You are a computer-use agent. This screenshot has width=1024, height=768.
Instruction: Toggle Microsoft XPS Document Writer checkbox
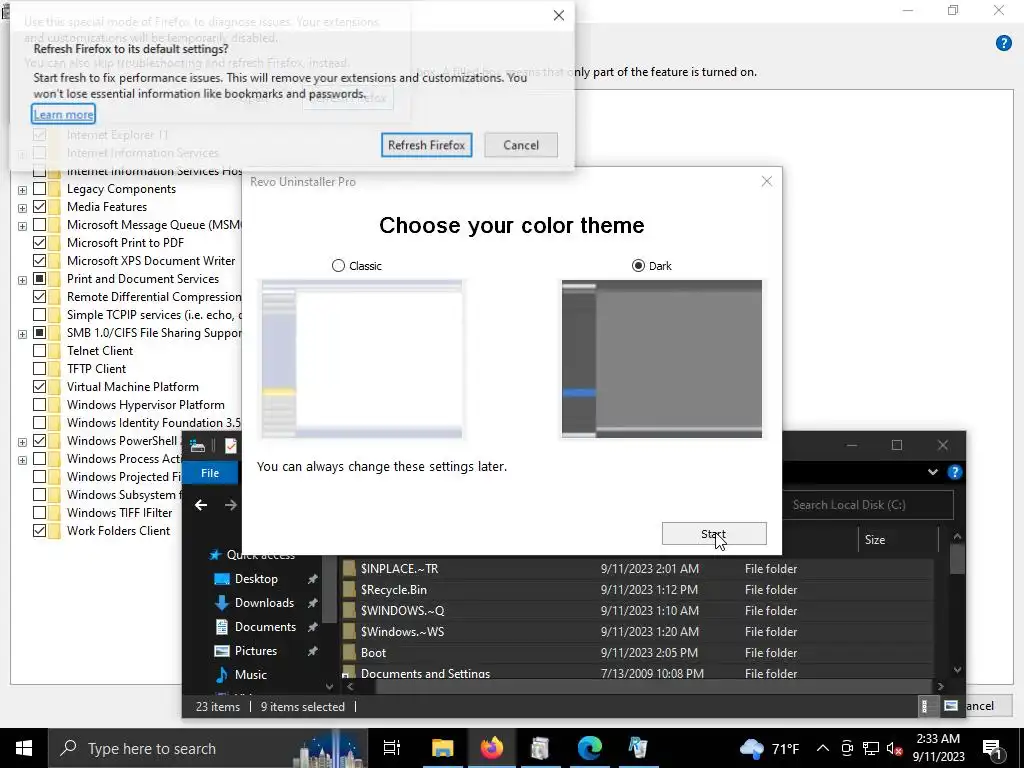pyautogui.click(x=40, y=261)
